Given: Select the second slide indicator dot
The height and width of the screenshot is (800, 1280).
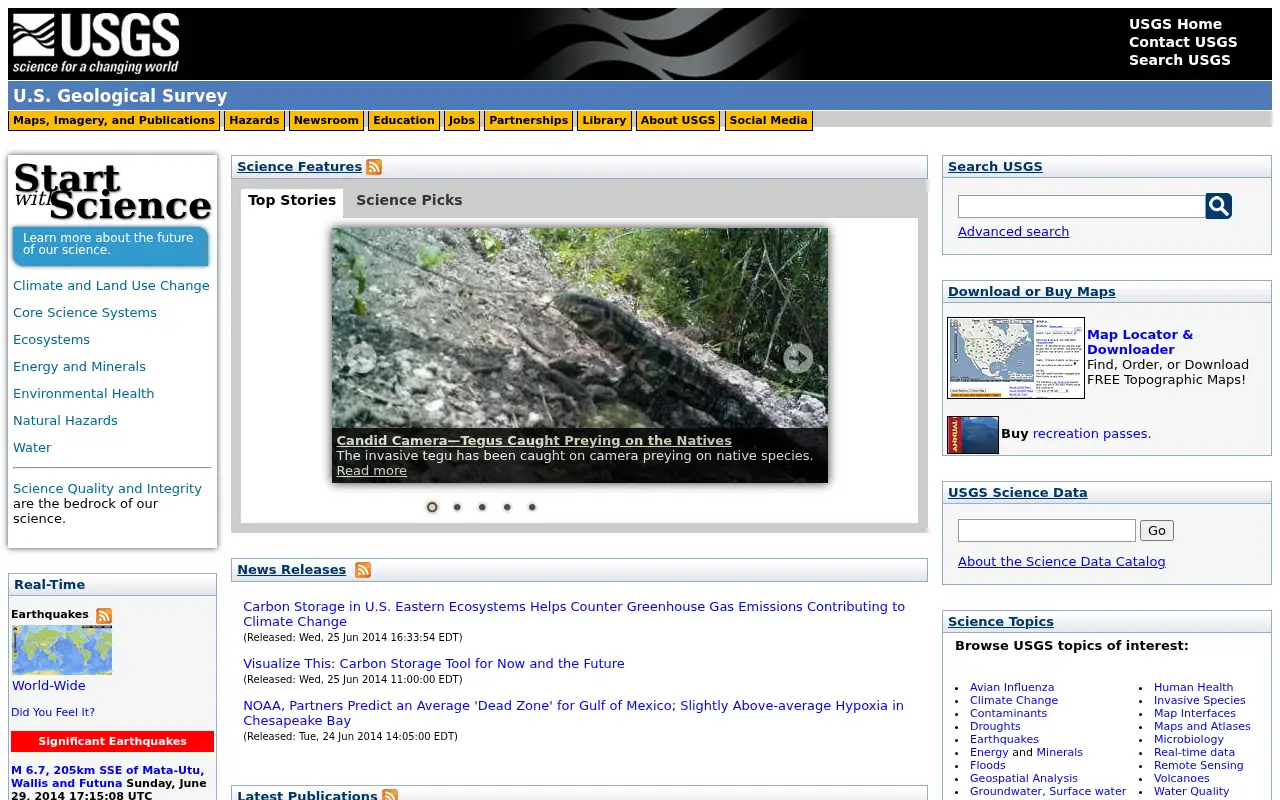Looking at the screenshot, I should point(457,507).
